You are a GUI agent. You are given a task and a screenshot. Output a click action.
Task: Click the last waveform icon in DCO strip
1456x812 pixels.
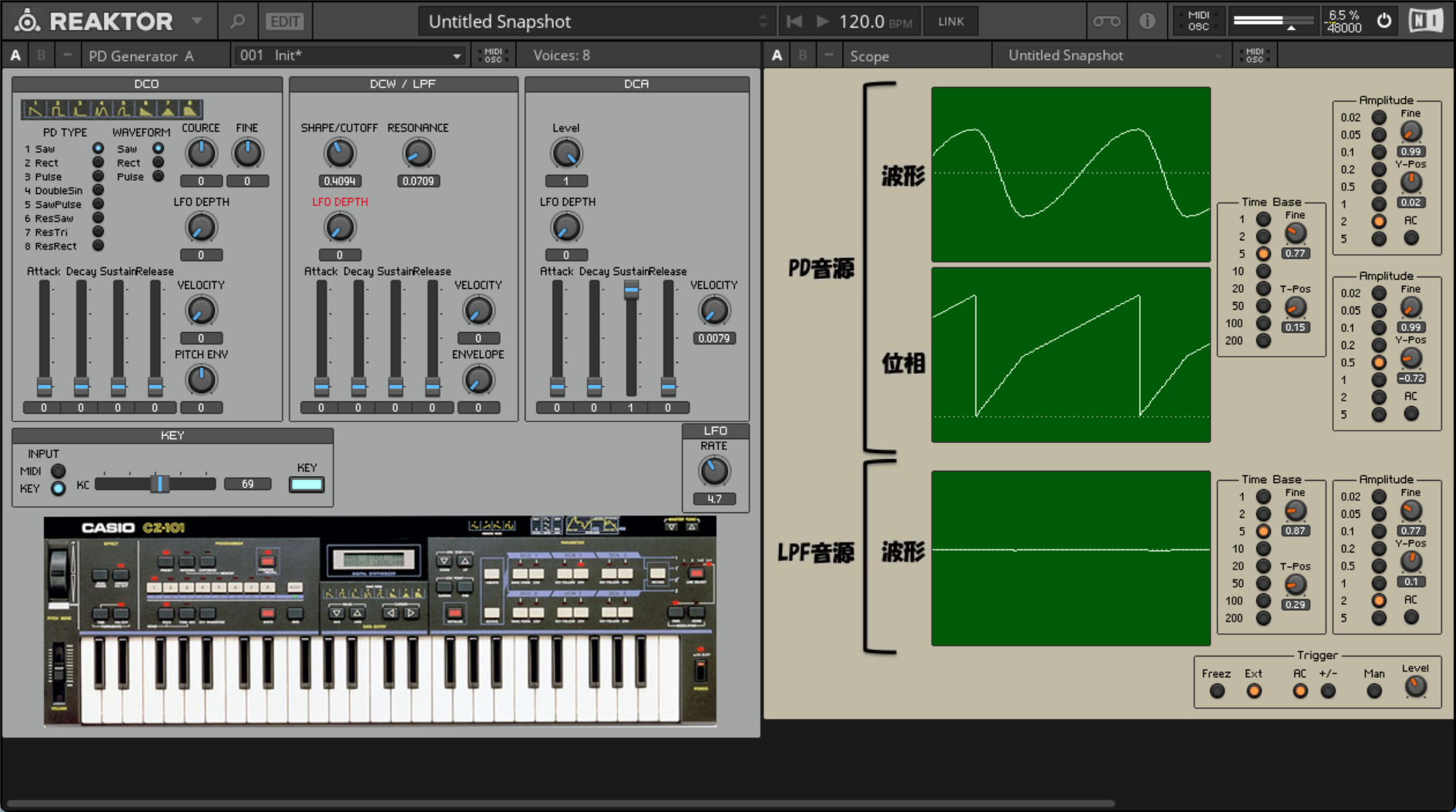click(x=190, y=109)
